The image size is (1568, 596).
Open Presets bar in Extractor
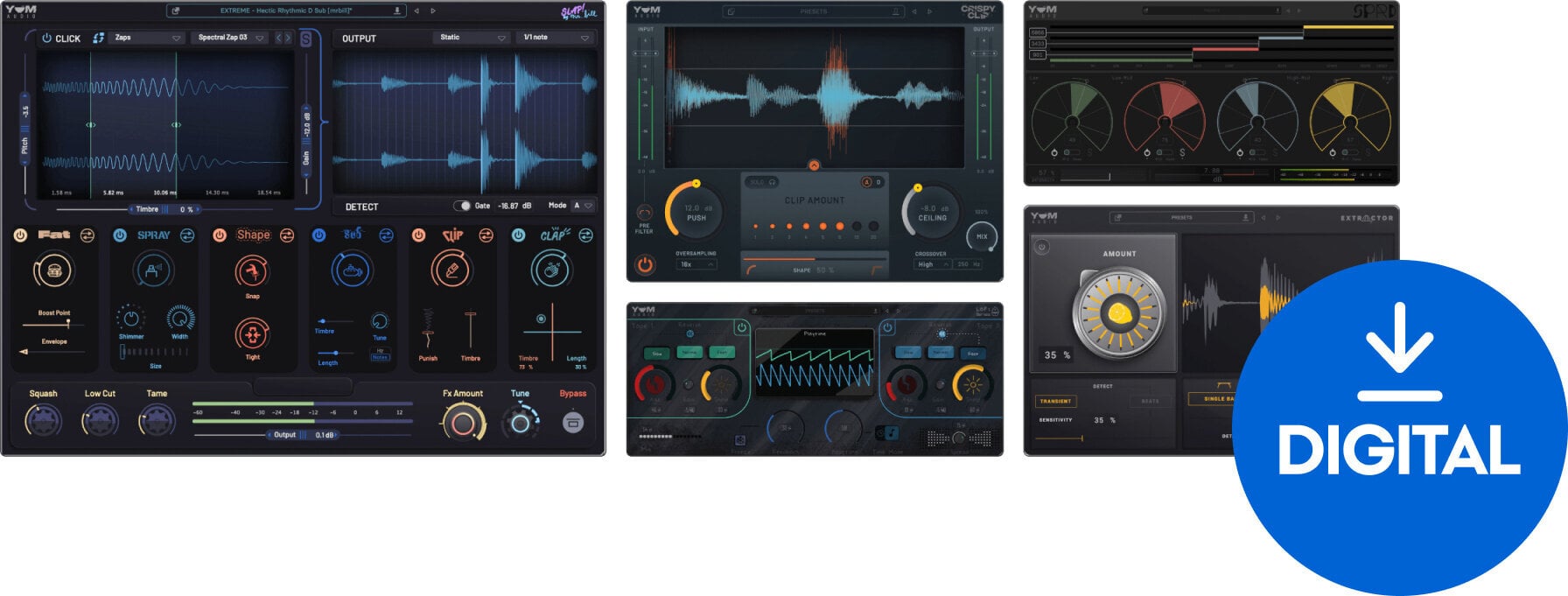(1181, 217)
